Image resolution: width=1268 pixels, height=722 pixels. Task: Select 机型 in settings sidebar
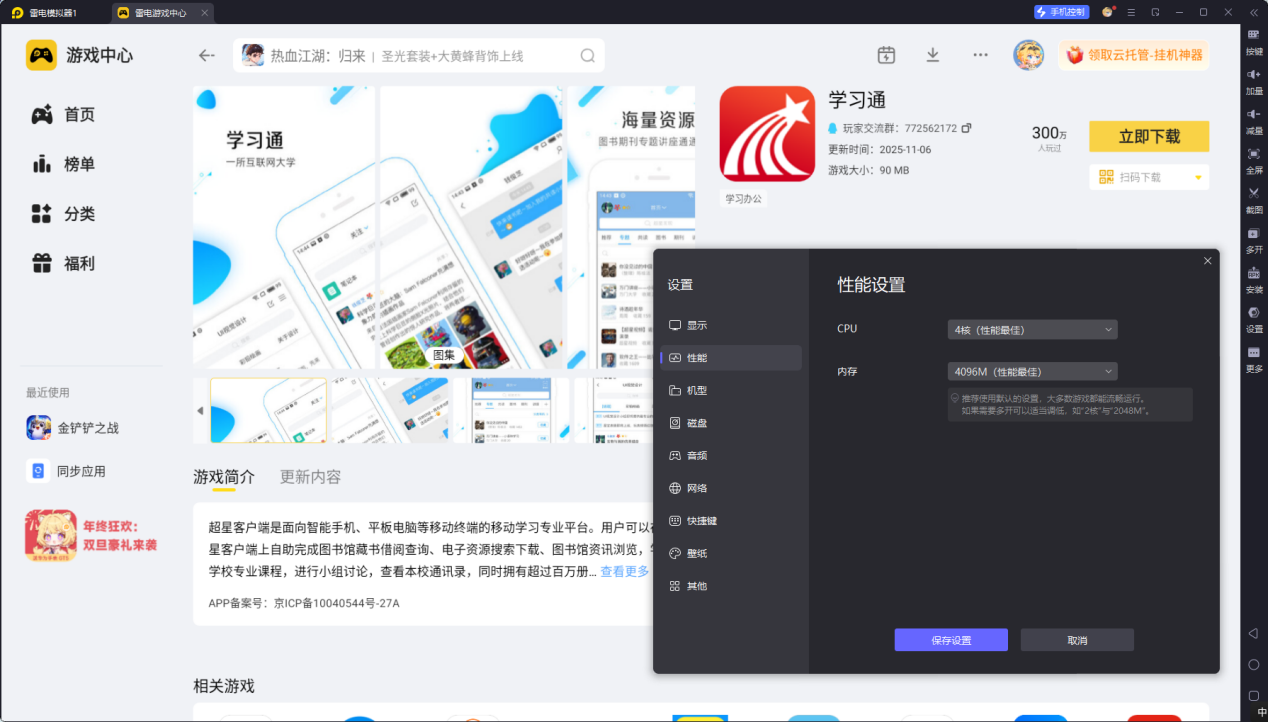[x=731, y=390]
